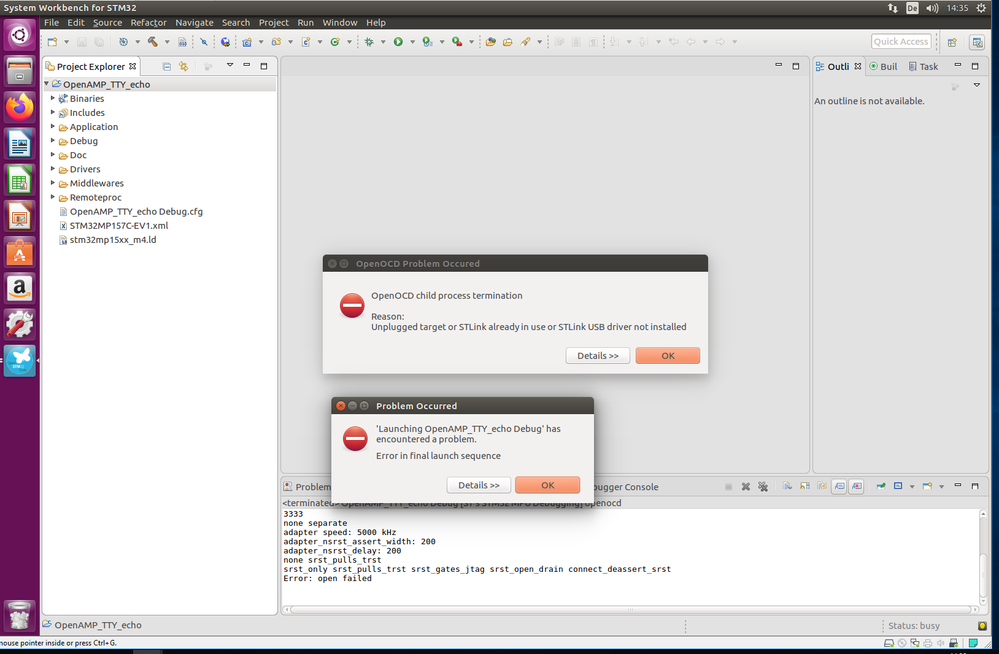
Task: Open Ubuntu Software center from launcher
Action: pyautogui.click(x=20, y=253)
